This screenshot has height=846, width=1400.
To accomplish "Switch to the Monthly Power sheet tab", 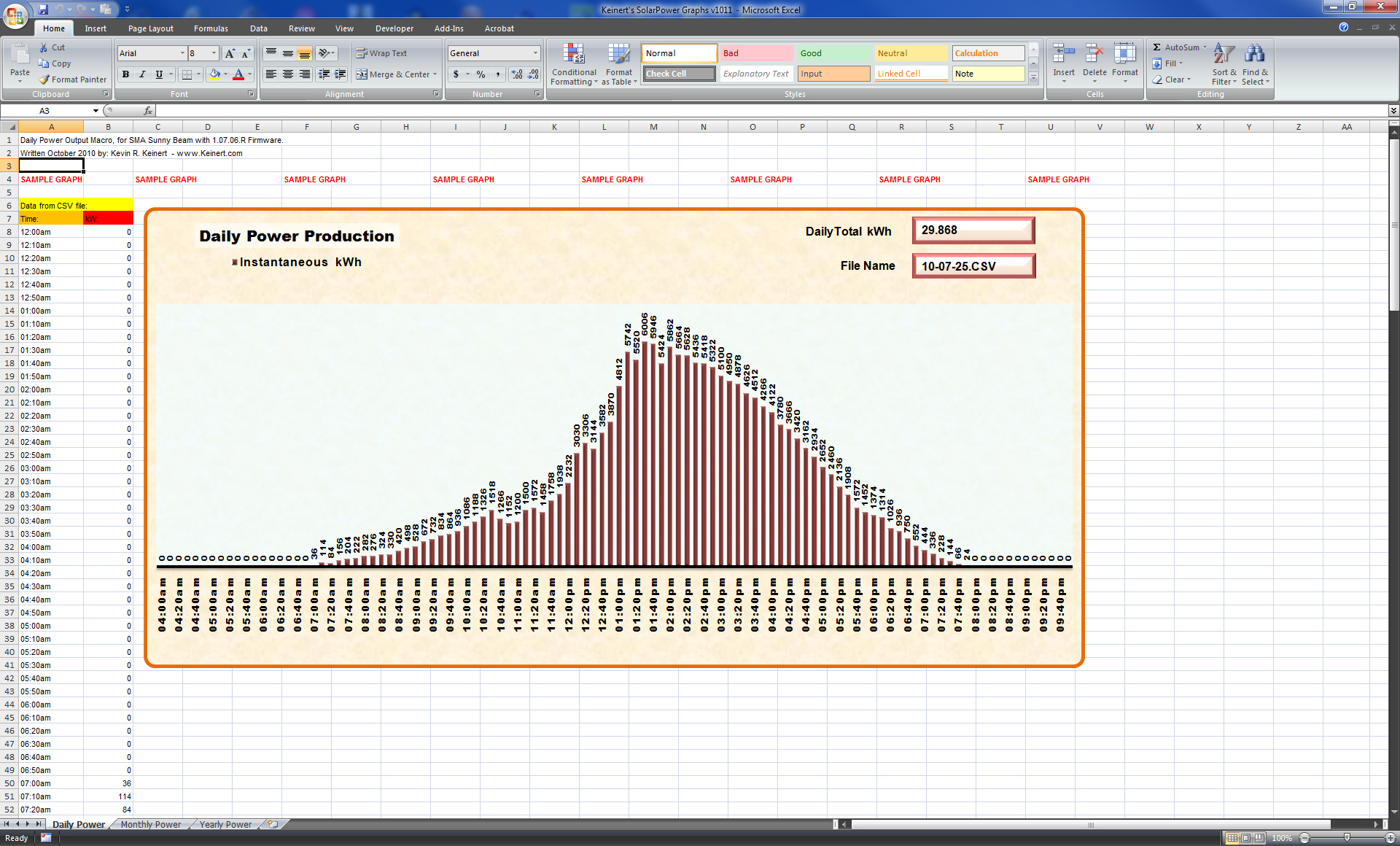I will [151, 824].
